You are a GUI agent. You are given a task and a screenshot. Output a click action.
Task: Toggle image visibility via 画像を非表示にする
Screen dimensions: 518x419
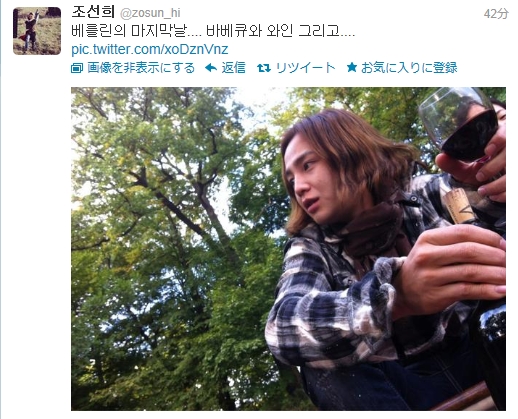141,68
